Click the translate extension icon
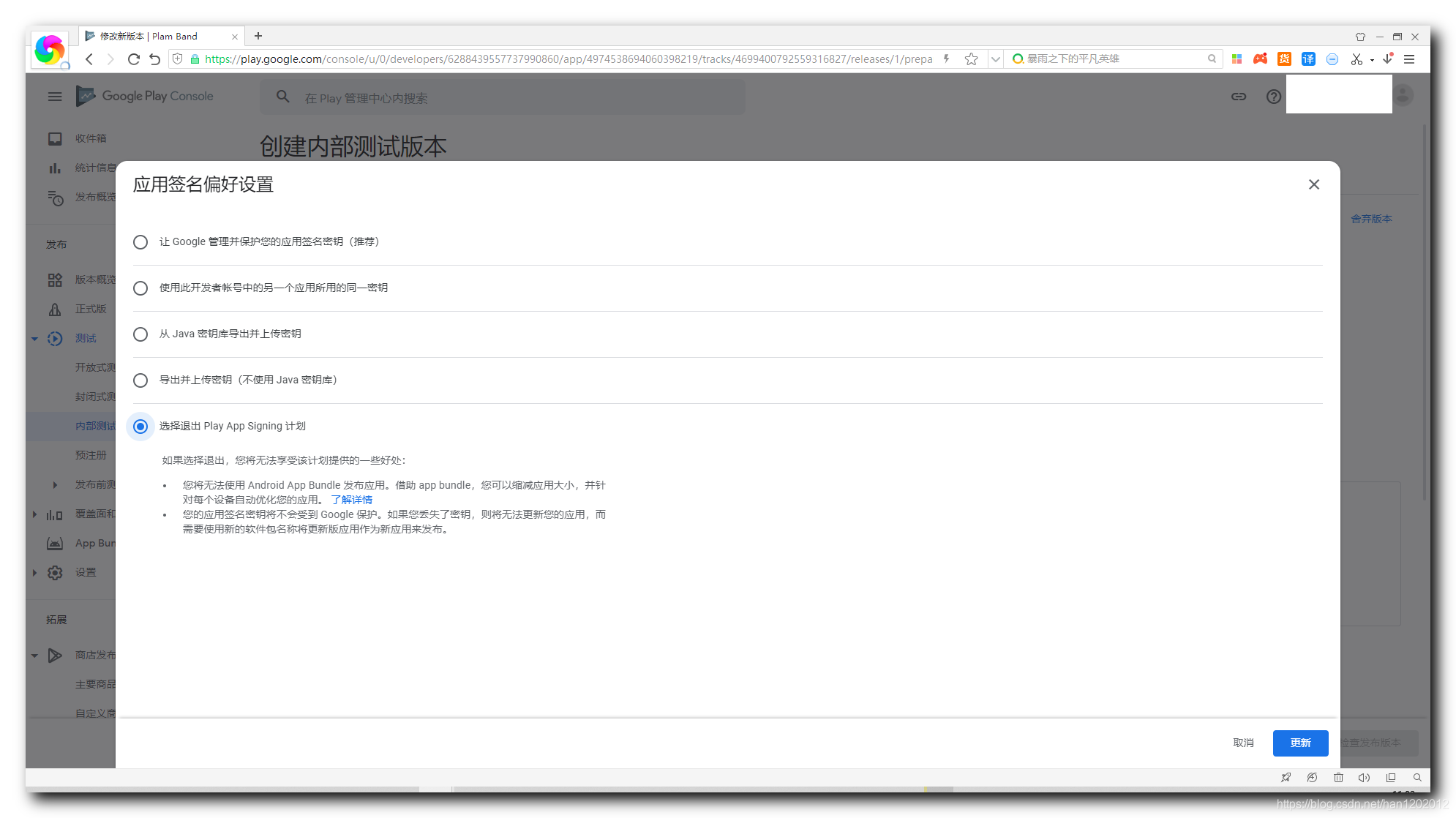 pyautogui.click(x=1308, y=59)
